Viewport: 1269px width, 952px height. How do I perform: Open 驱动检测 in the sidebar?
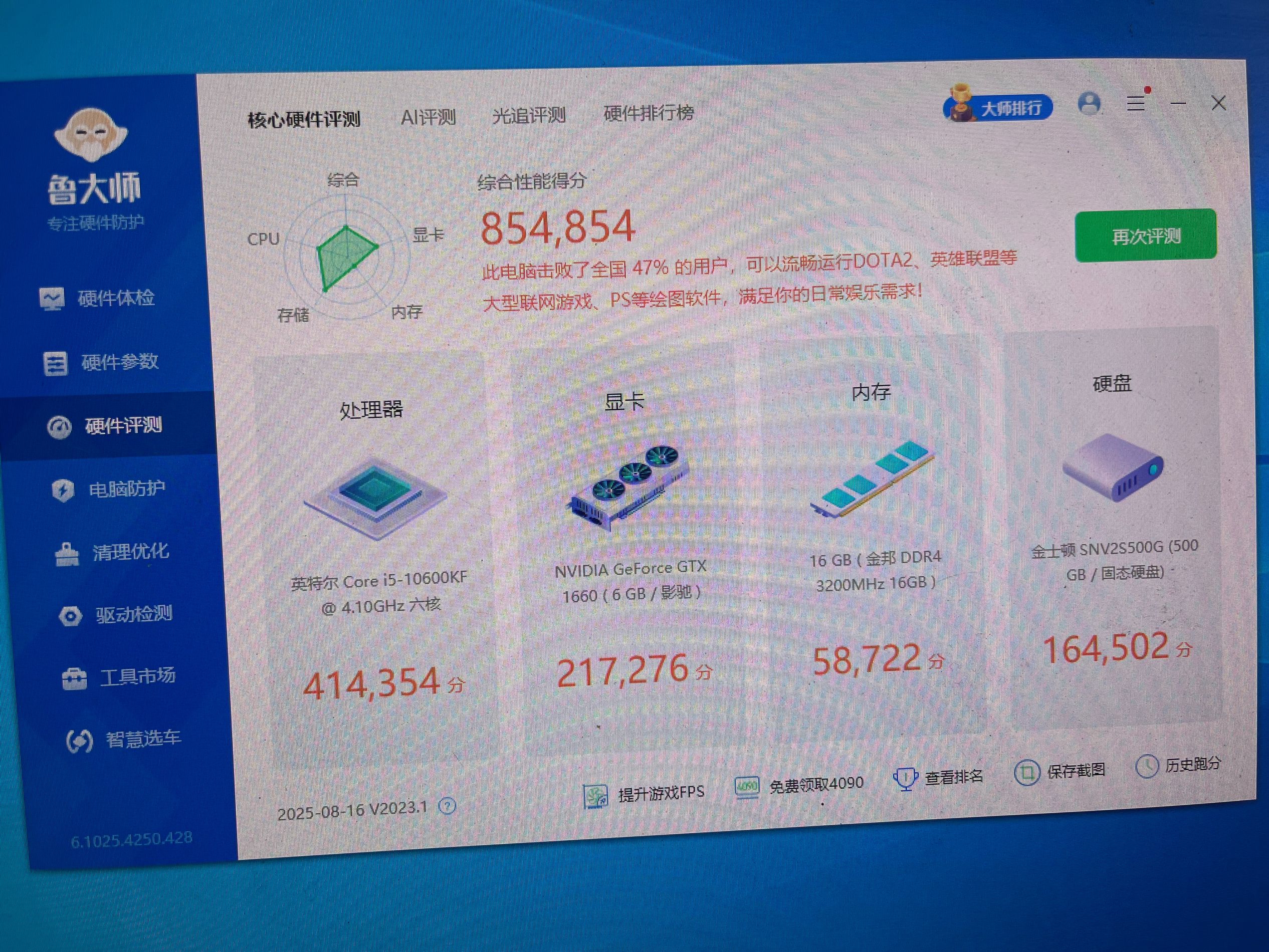click(x=116, y=615)
